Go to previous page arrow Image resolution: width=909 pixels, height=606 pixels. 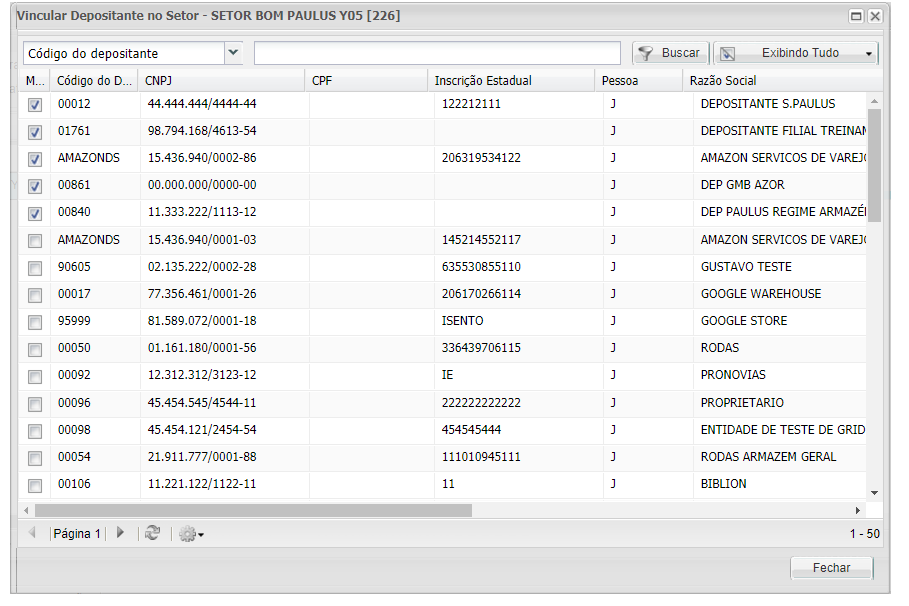(32, 532)
